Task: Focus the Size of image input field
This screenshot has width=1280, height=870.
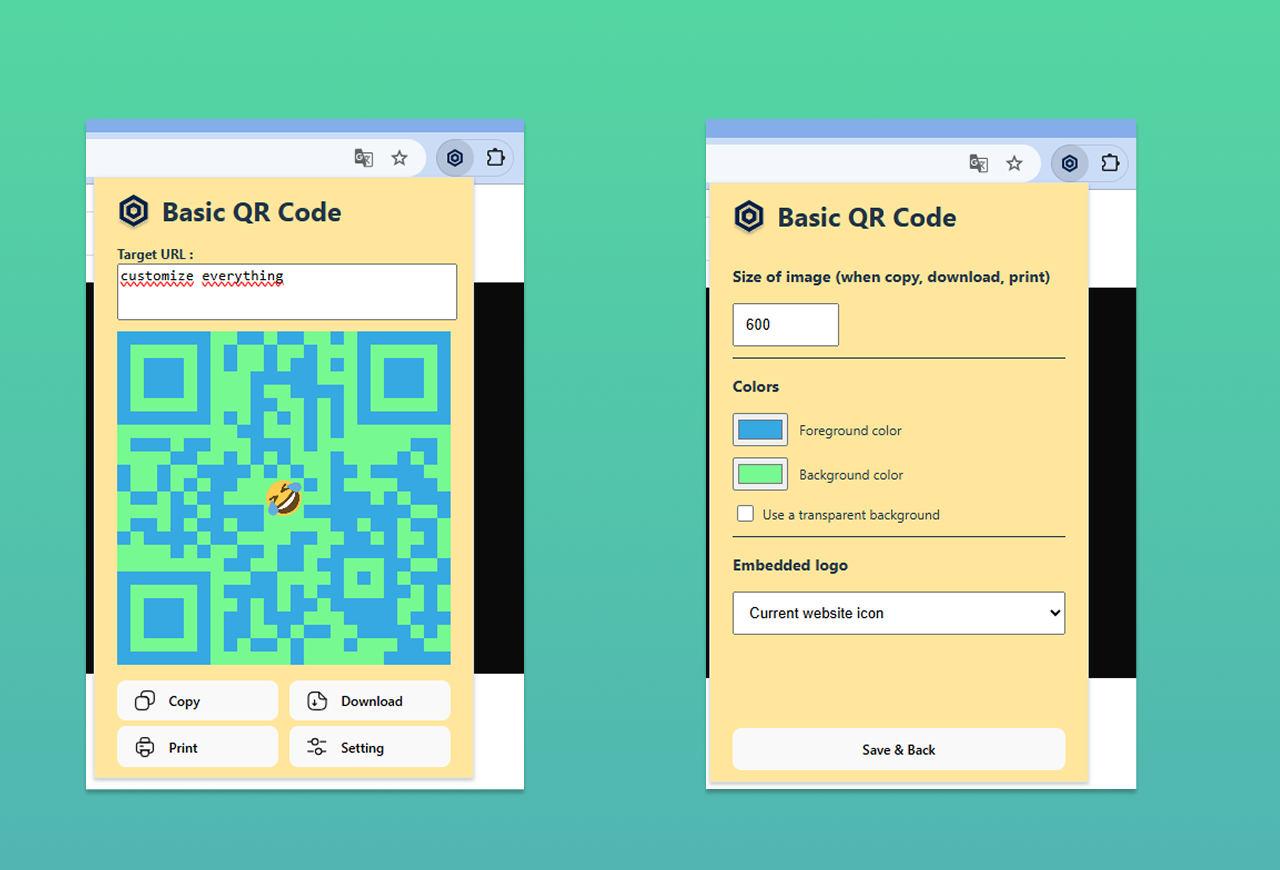Action: coord(785,325)
